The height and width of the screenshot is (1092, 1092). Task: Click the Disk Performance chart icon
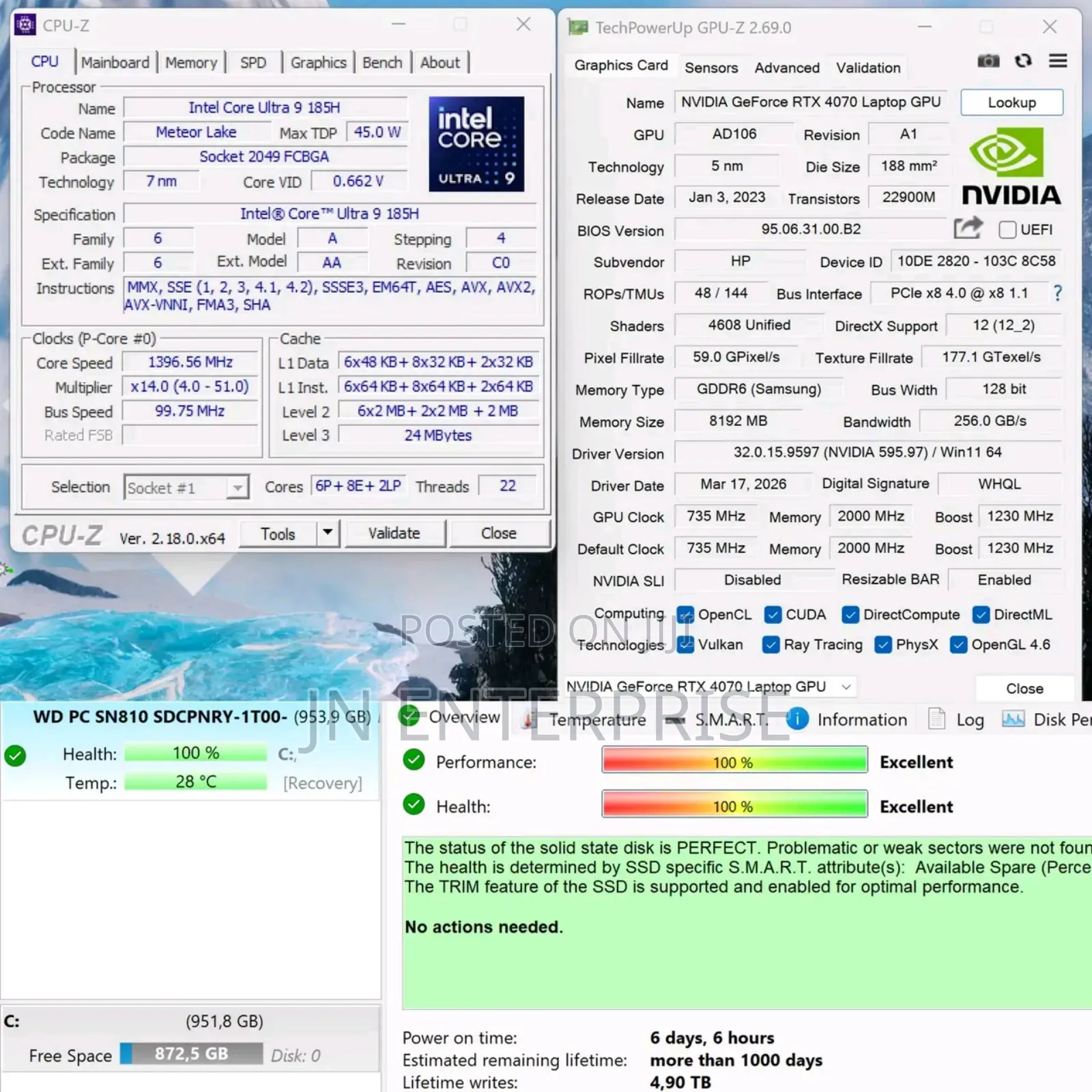pos(1013,719)
